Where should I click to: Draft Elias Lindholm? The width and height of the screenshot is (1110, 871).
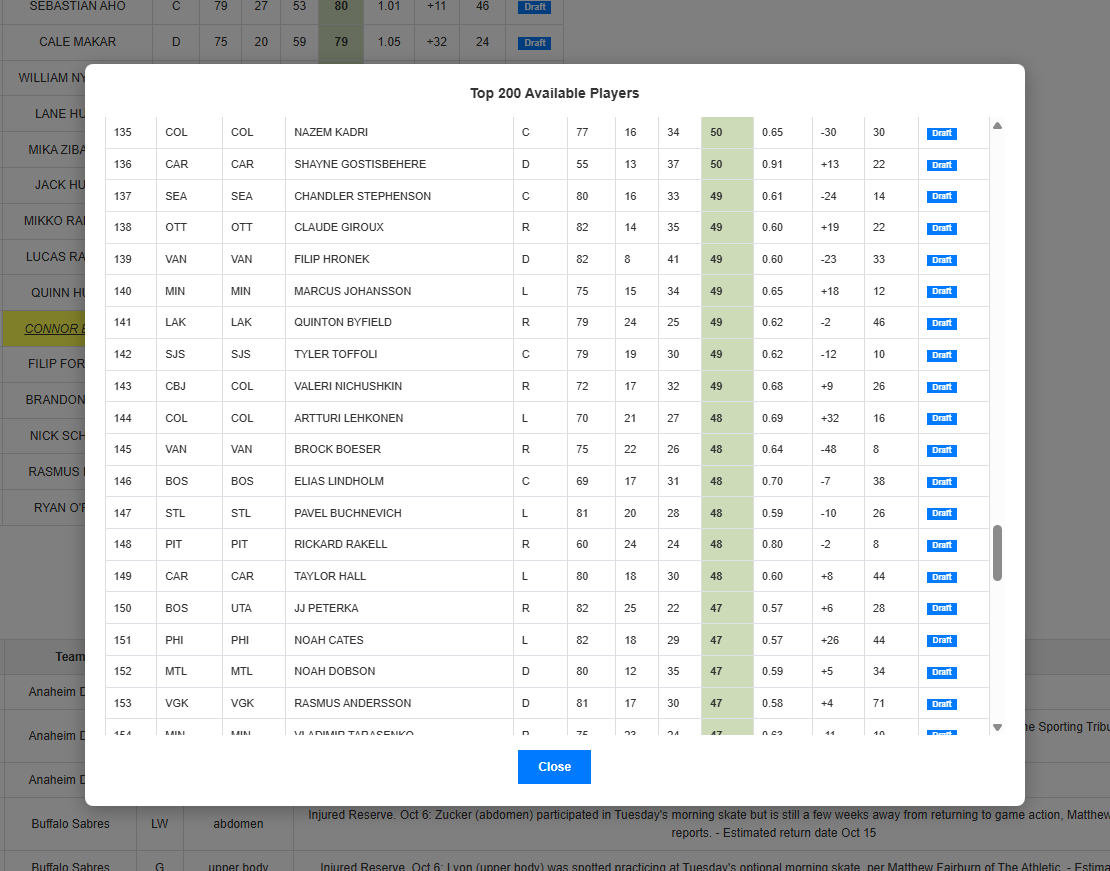[x=942, y=482]
